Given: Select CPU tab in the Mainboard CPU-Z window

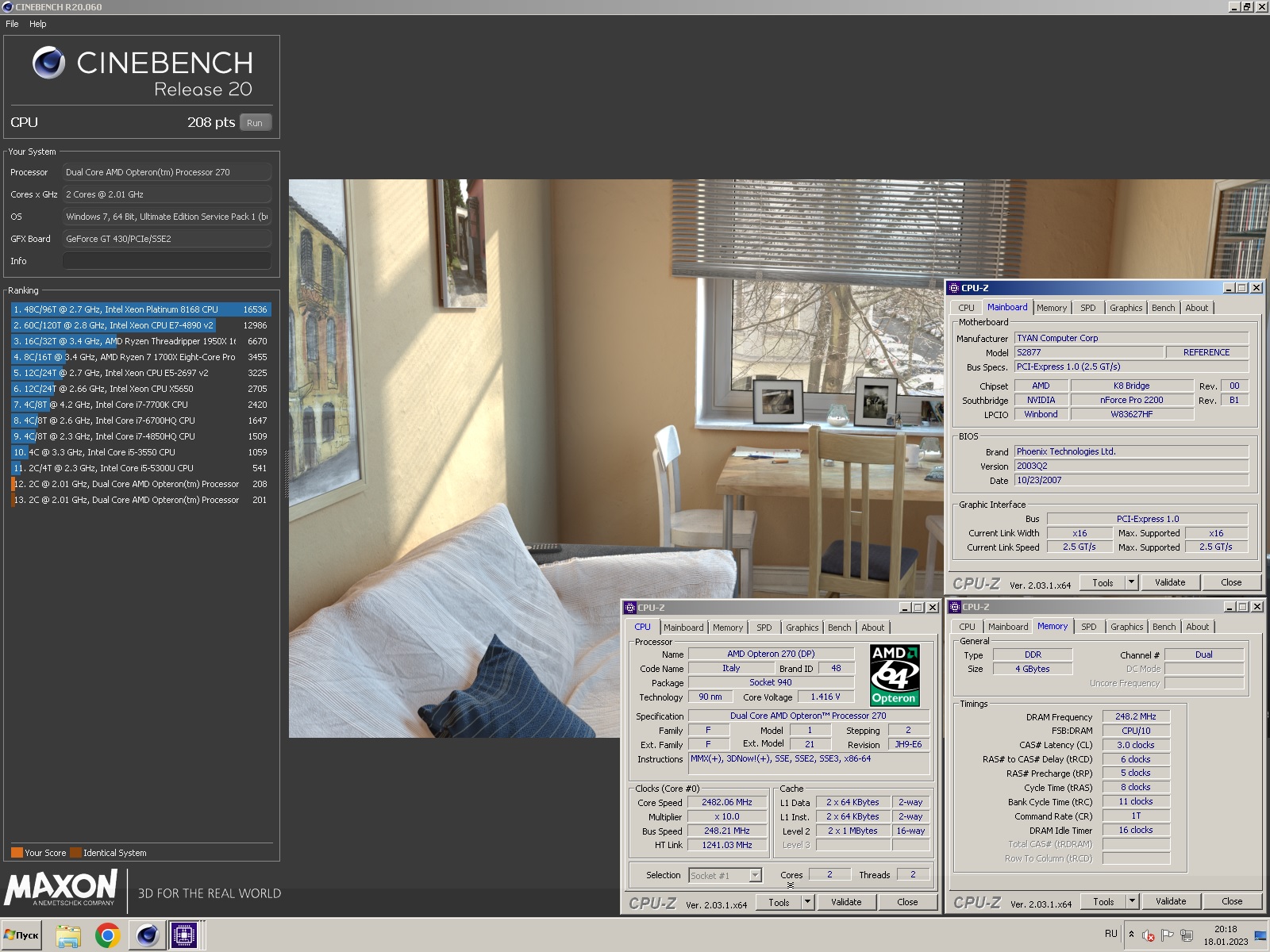Looking at the screenshot, I should (966, 308).
